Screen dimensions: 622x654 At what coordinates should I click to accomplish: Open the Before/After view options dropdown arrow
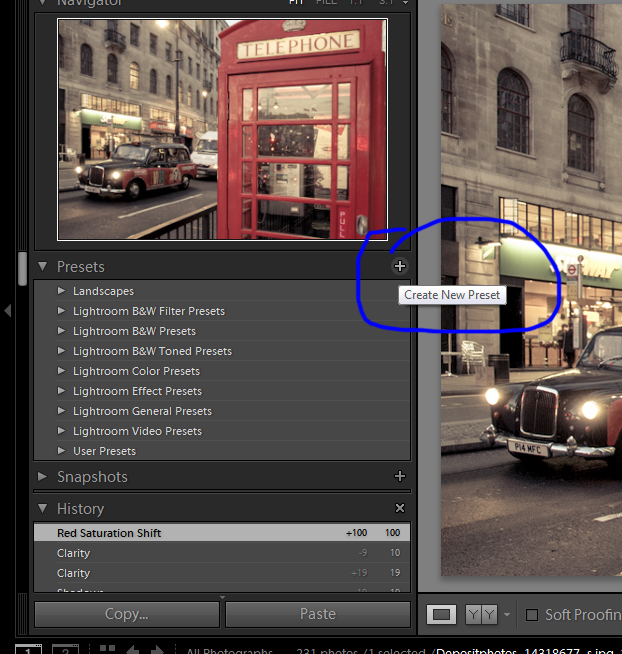pyautogui.click(x=507, y=615)
